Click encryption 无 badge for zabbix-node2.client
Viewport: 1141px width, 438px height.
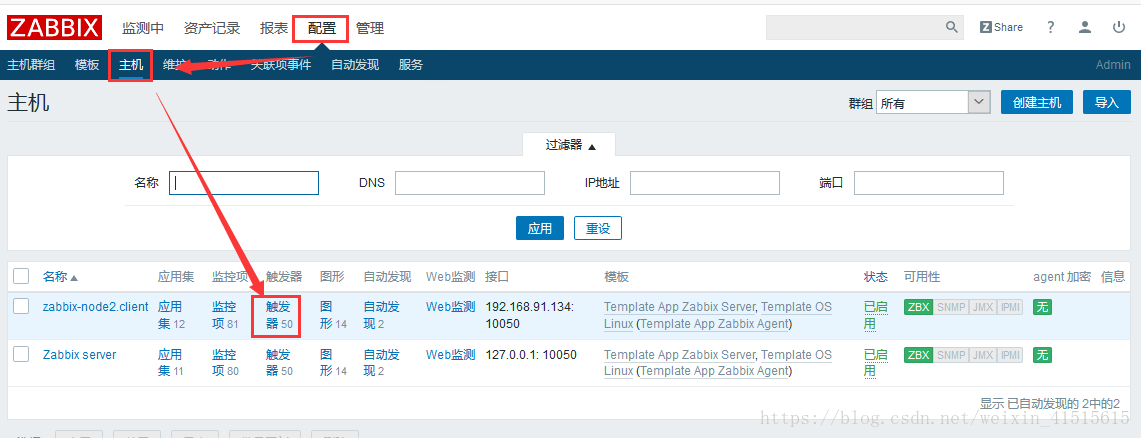[1042, 307]
